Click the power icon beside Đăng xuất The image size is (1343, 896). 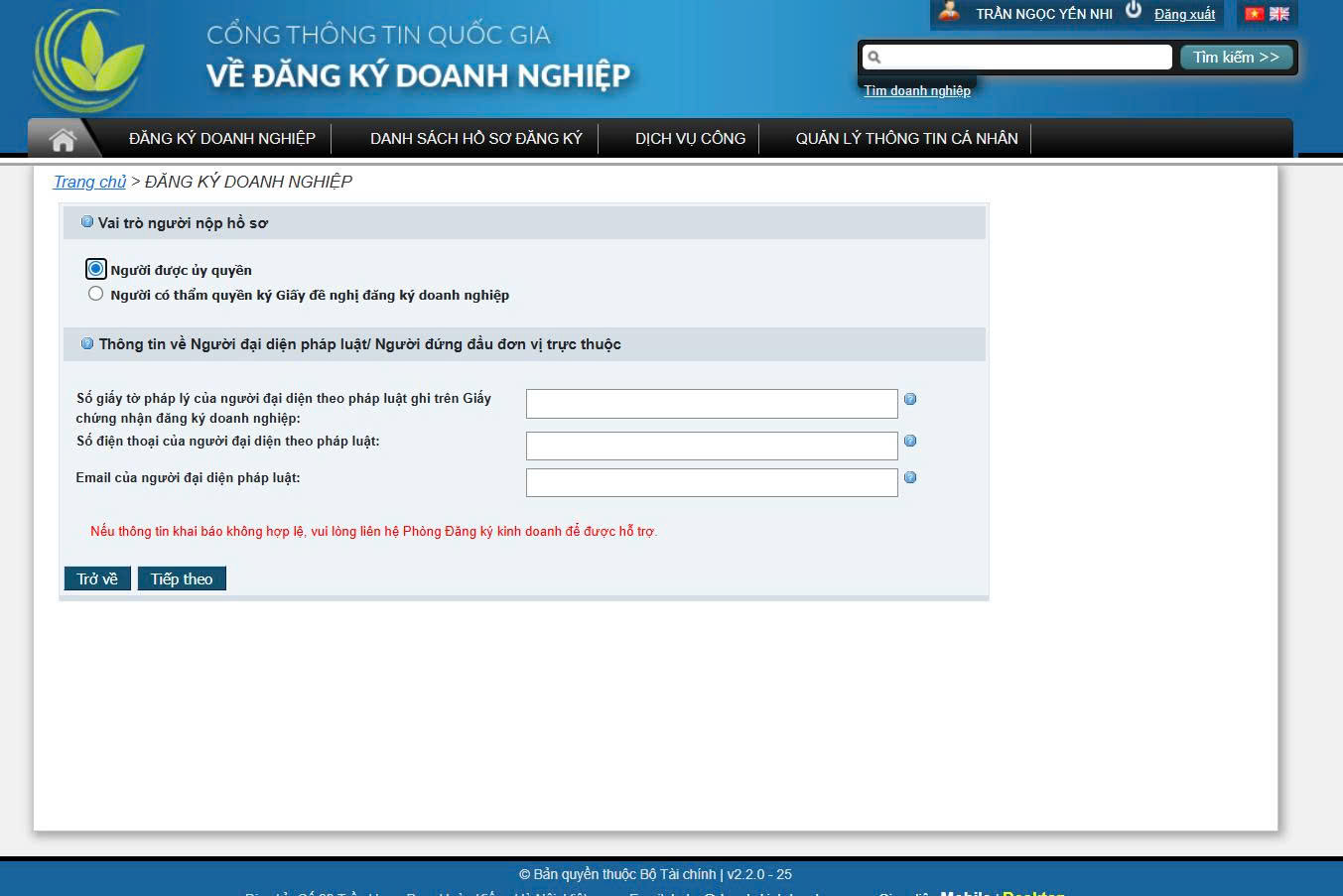1134,11
